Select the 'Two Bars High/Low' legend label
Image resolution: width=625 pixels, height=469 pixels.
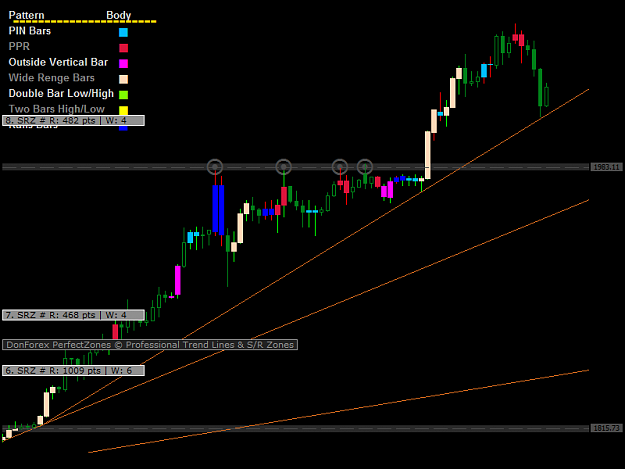[57, 109]
